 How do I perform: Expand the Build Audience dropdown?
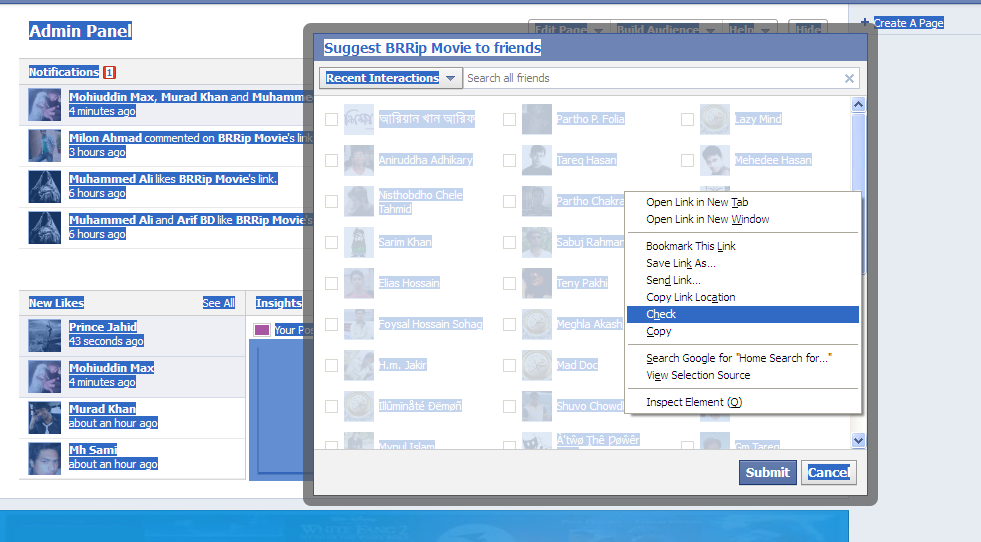tap(666, 30)
